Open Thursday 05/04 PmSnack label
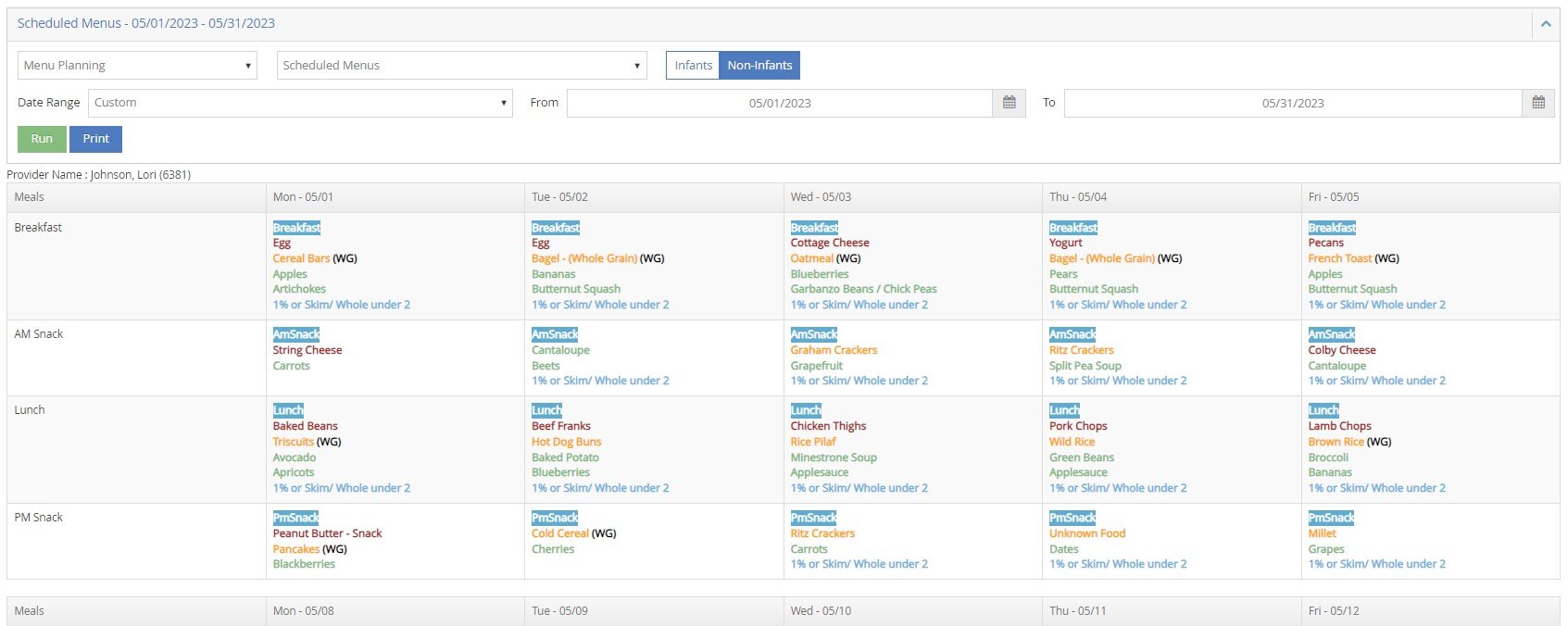1568x626 pixels. [x=1073, y=518]
